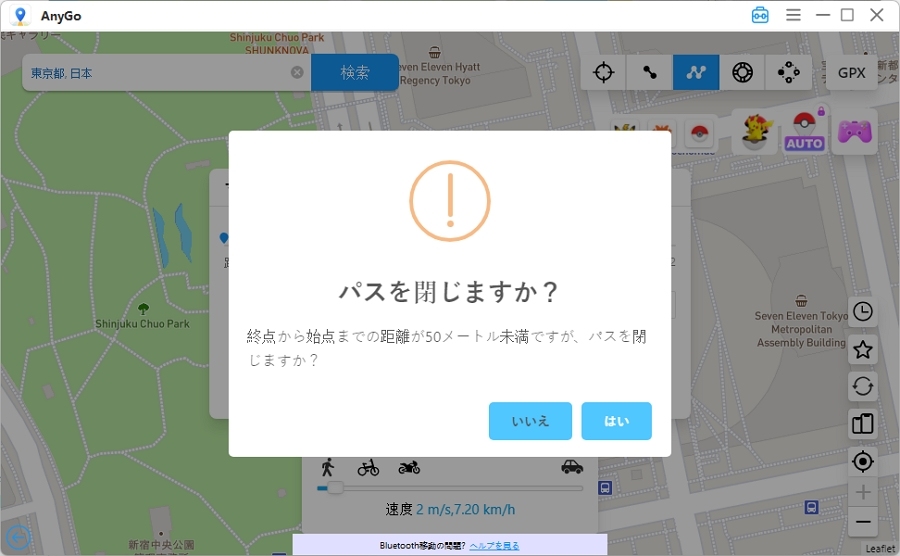
Task: Open the title bar toolbox robot icon
Action: point(760,15)
